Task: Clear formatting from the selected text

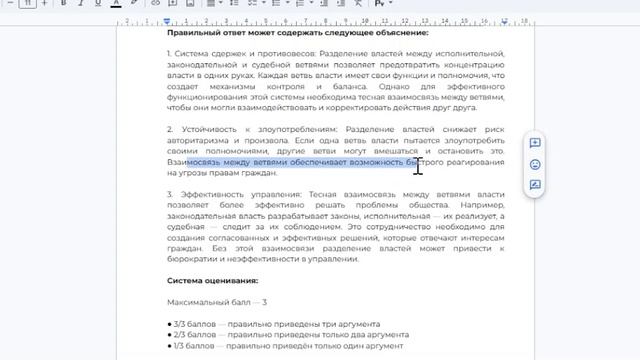Action: (358, 3)
